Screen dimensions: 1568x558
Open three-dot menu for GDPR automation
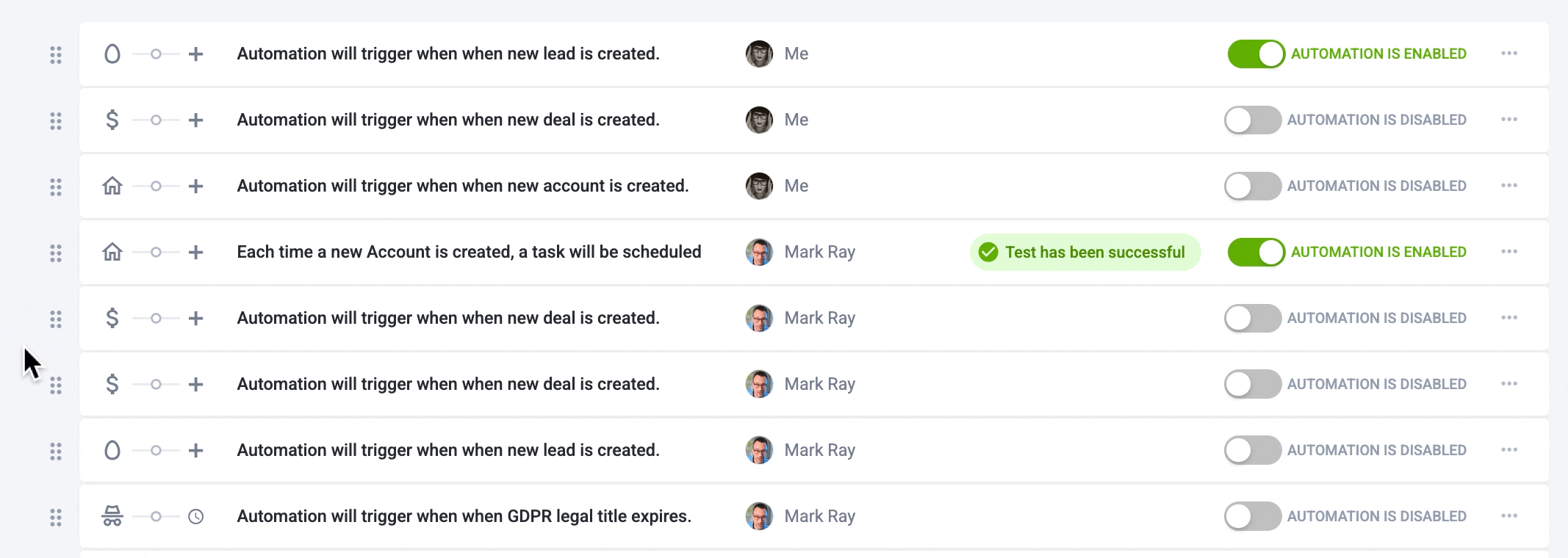tap(1509, 516)
